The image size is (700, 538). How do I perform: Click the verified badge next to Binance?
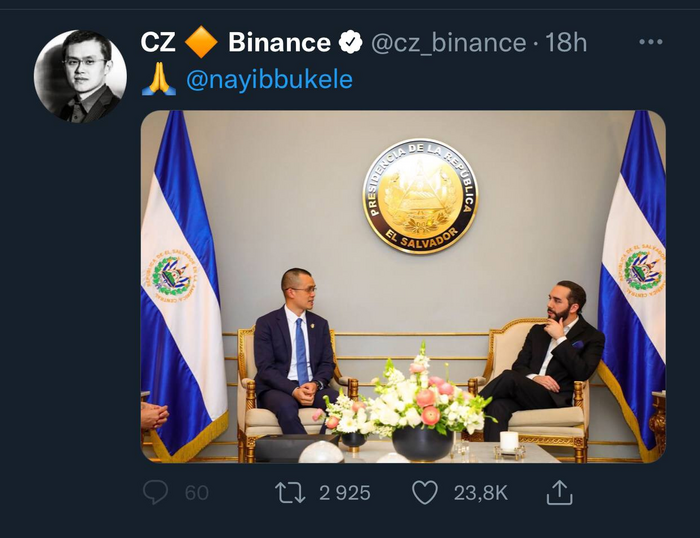350,43
